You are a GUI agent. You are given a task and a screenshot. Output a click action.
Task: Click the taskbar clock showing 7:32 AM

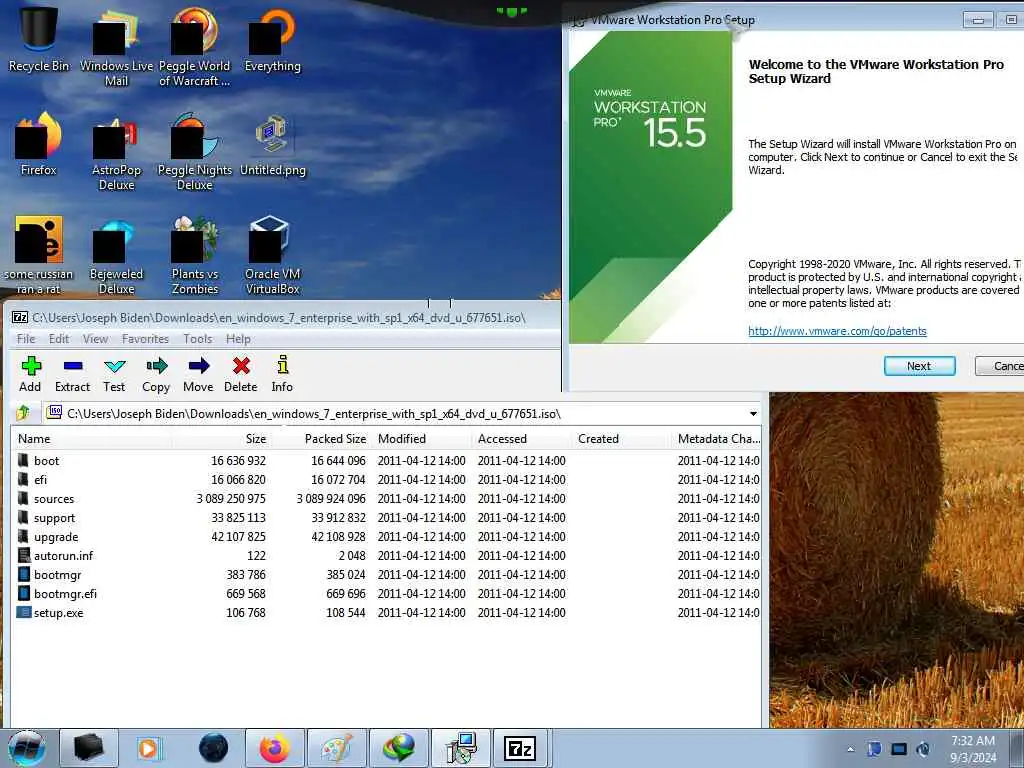tap(973, 749)
